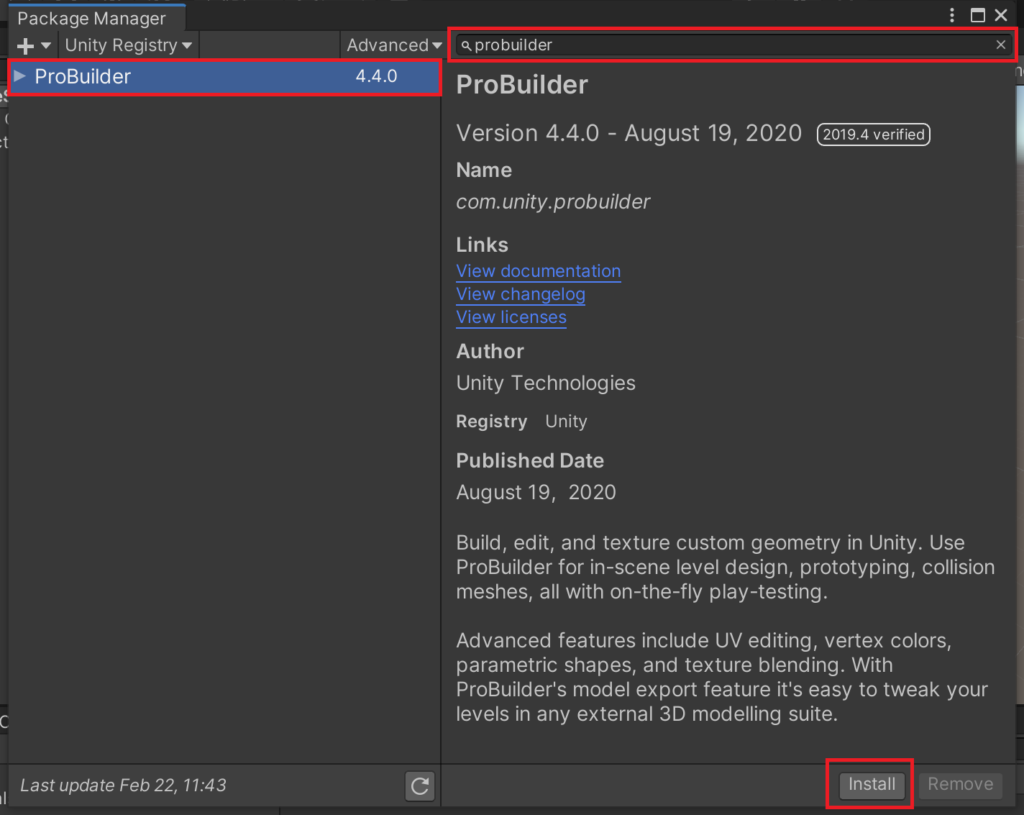Click the maximize panel icon
1024x815 pixels.
(x=977, y=15)
